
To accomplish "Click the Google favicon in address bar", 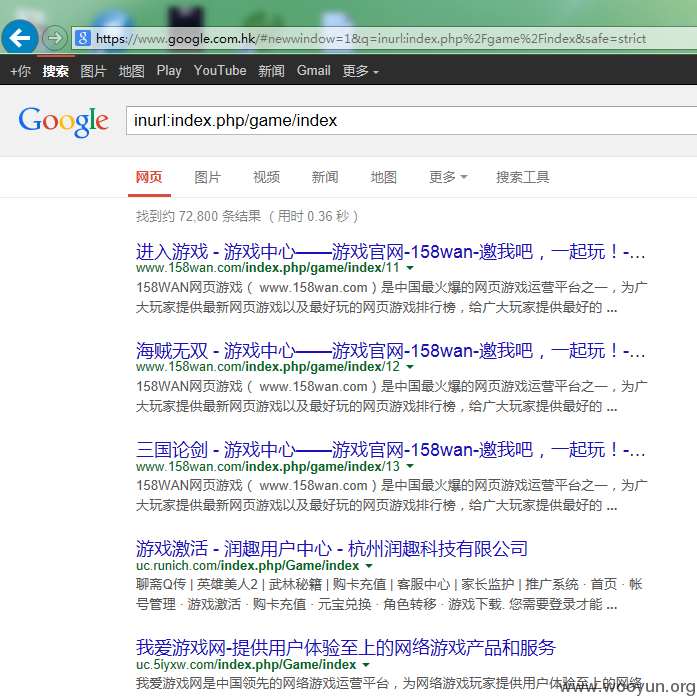I will (x=83, y=38).
